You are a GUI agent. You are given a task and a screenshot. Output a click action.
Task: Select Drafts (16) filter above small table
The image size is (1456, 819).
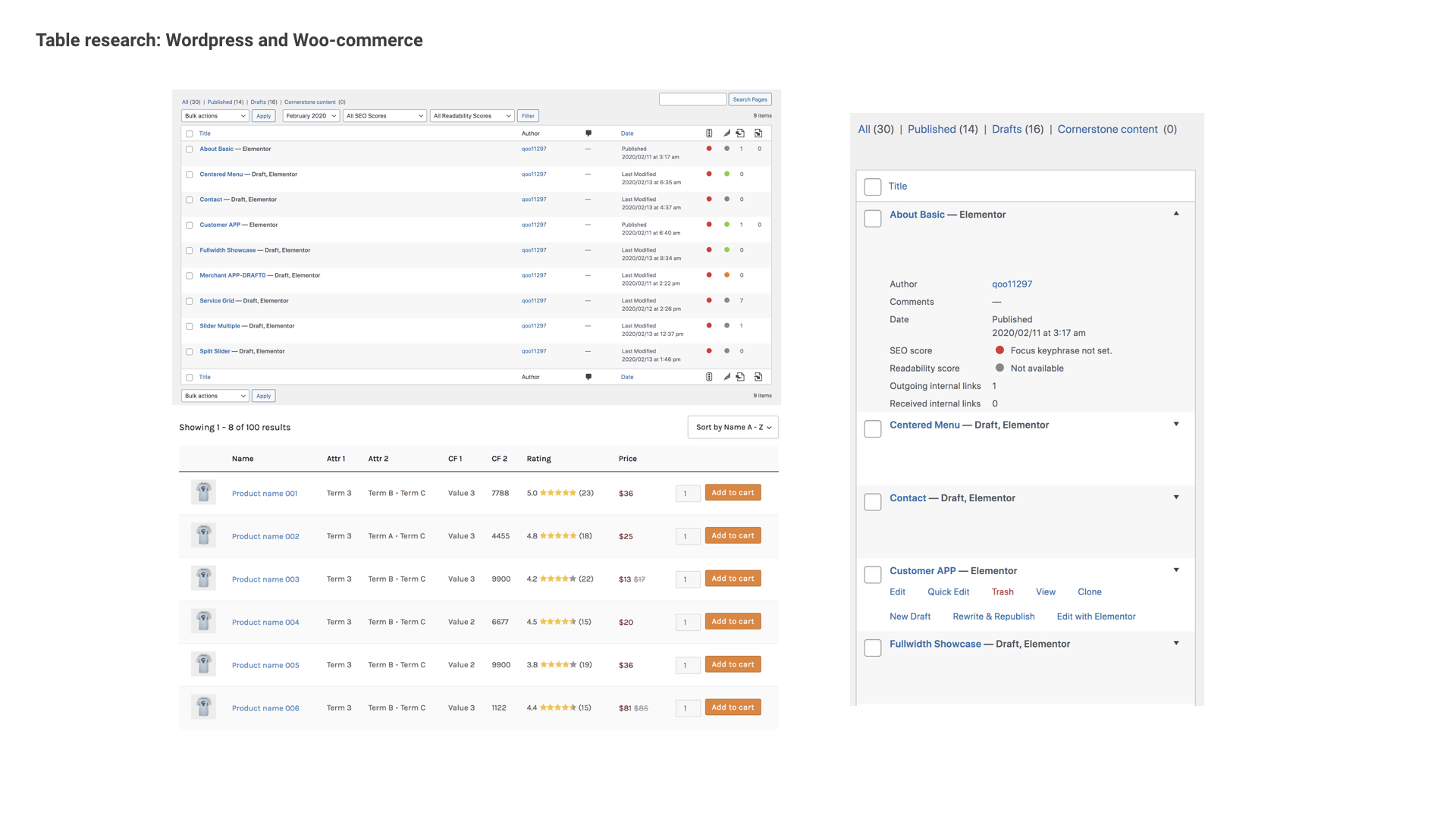[x=264, y=102]
